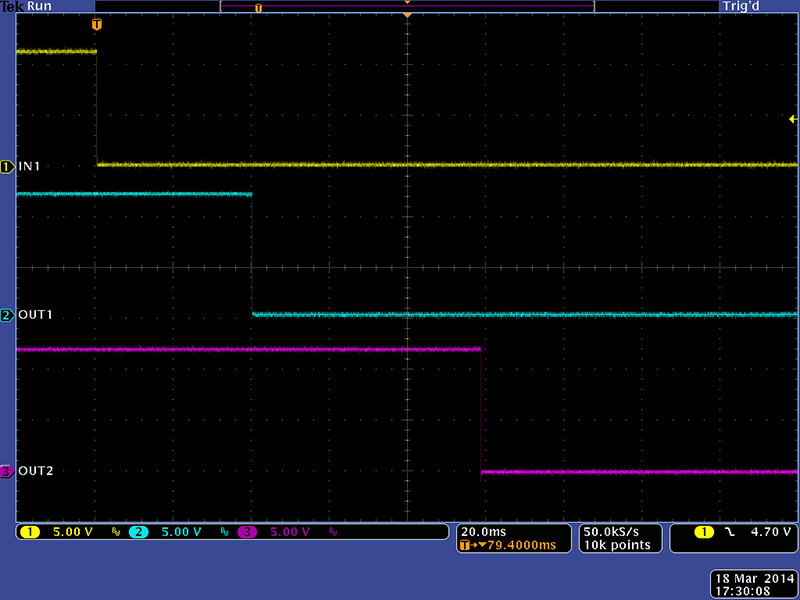Click the orange trigger position T marker

tap(96, 23)
